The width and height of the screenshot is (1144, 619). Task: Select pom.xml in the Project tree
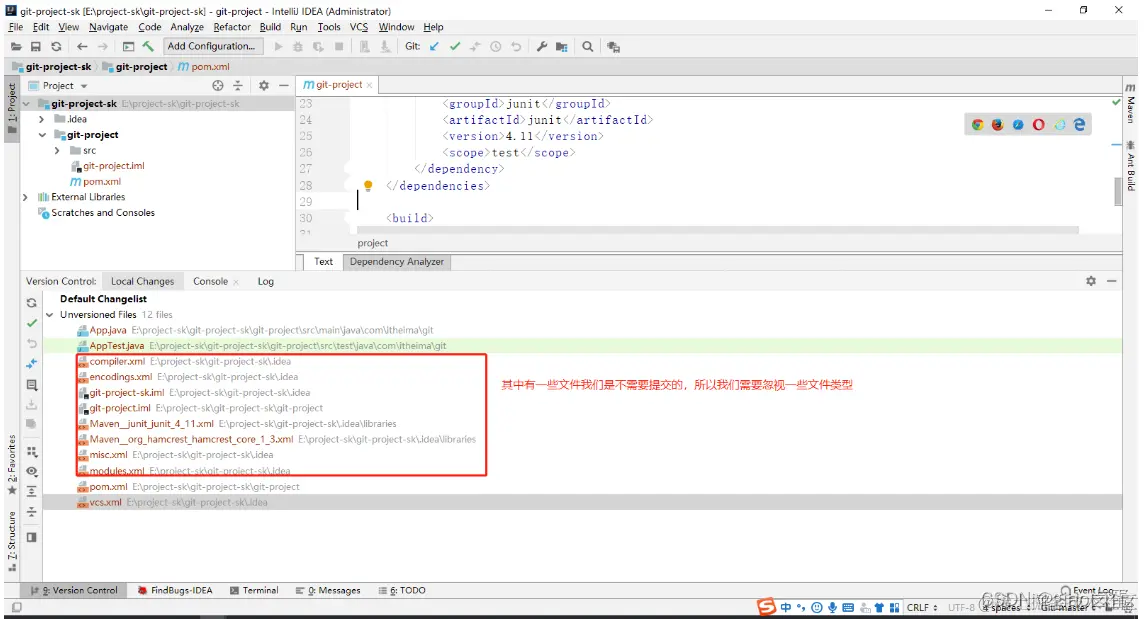coord(96,182)
